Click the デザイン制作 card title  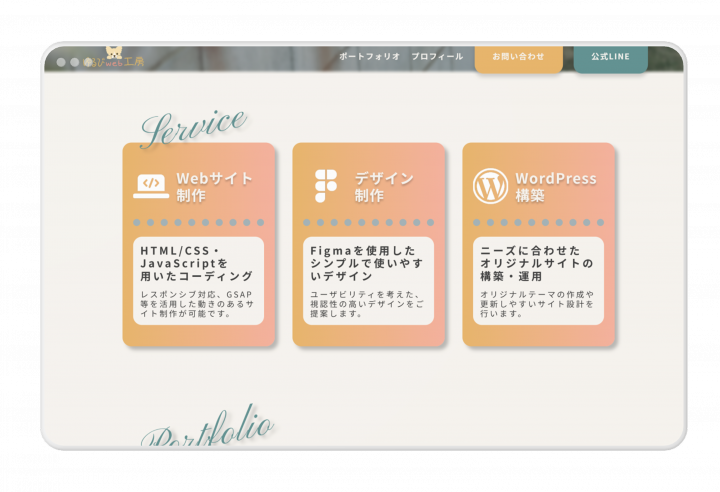point(384,186)
